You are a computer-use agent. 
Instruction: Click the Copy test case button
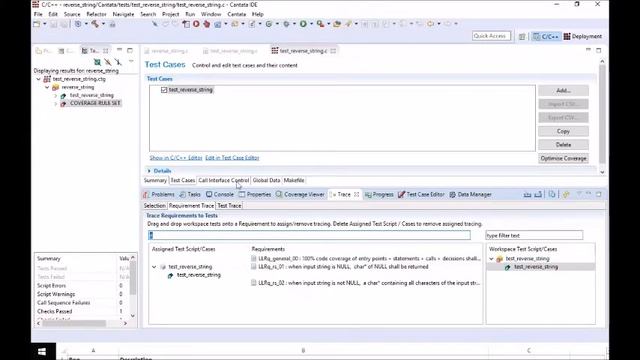[563, 131]
